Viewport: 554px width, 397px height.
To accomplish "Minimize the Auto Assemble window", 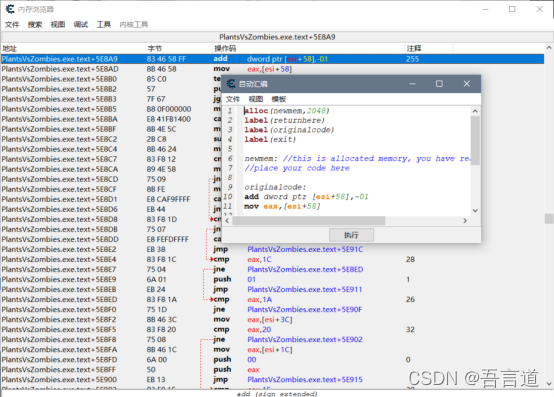I will (412, 84).
